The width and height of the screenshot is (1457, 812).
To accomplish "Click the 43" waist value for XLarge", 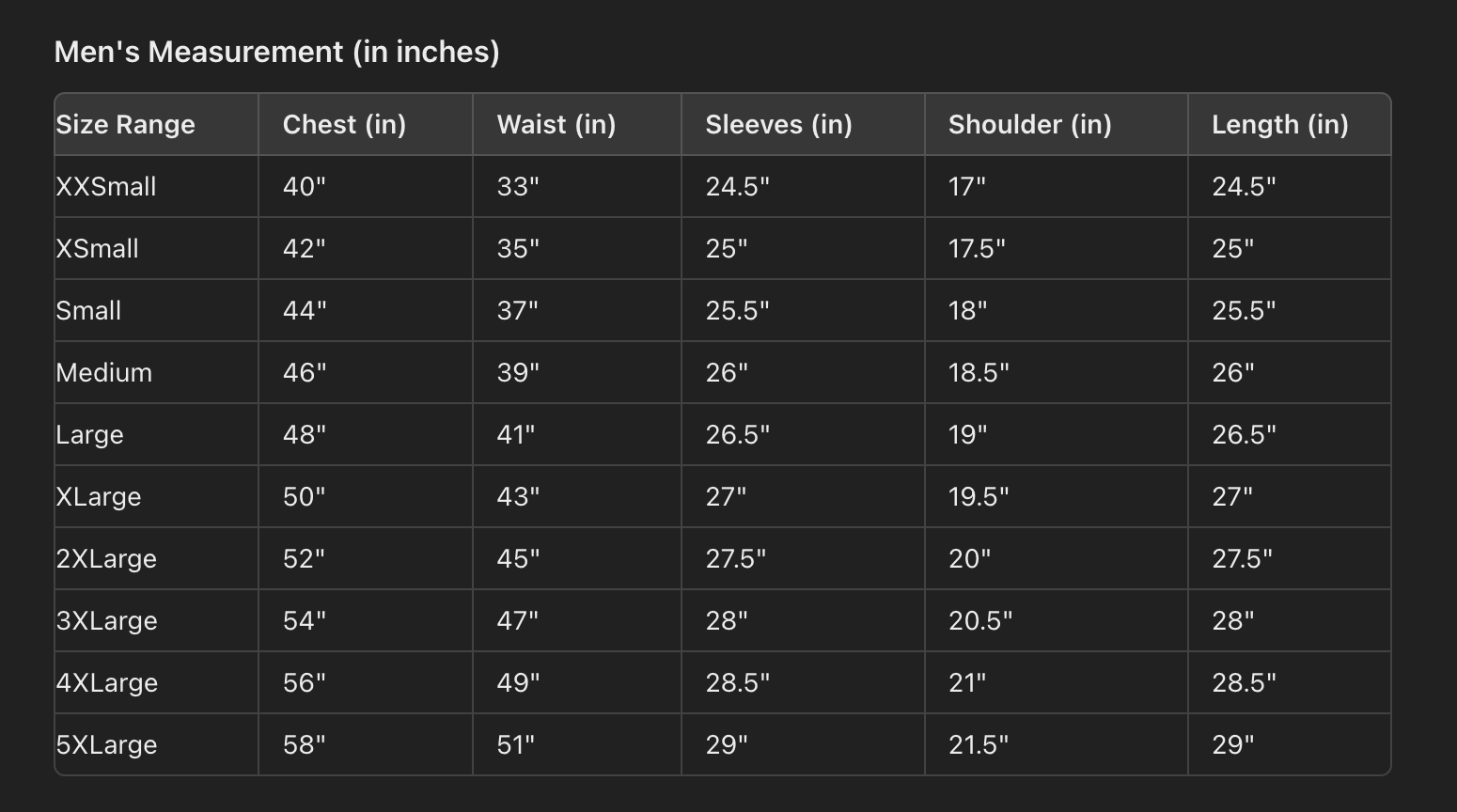I will tap(518, 496).
